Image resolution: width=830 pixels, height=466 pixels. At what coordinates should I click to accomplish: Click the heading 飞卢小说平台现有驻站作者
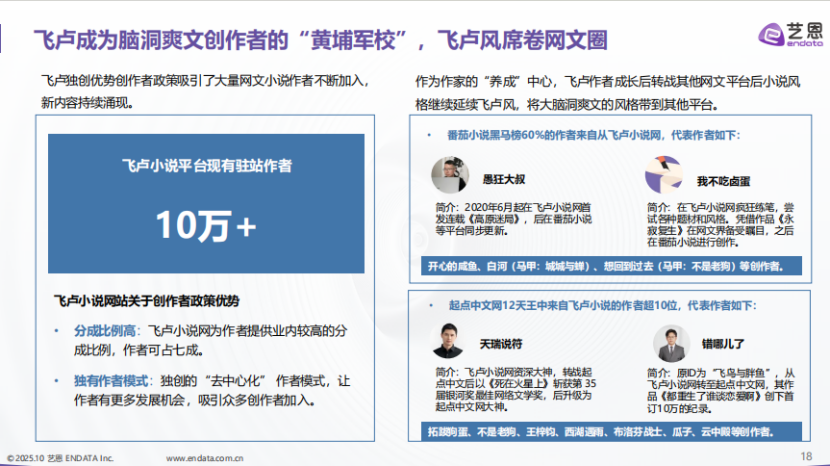[x=207, y=166]
